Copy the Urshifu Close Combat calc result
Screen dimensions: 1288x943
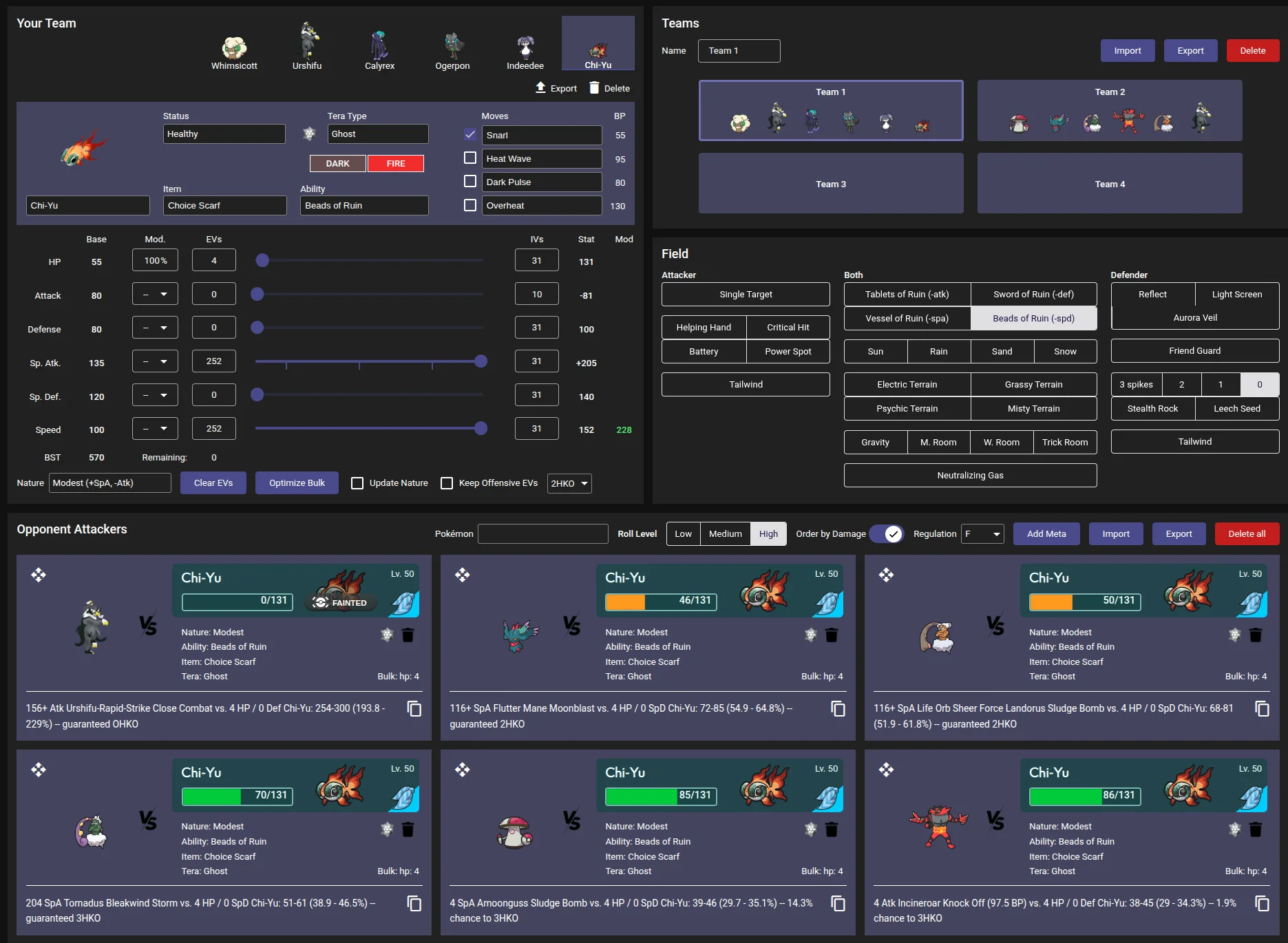point(414,708)
